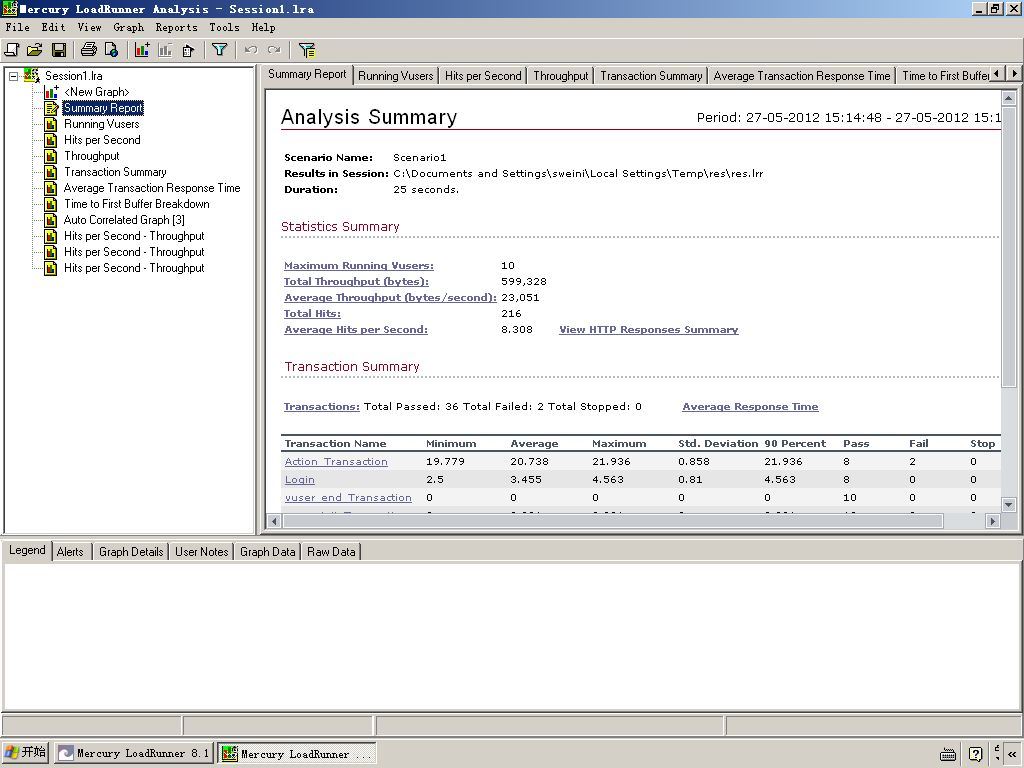1024x768 pixels.
Task: Select Time to First Buffer Breakdown in tree
Action: click(136, 204)
